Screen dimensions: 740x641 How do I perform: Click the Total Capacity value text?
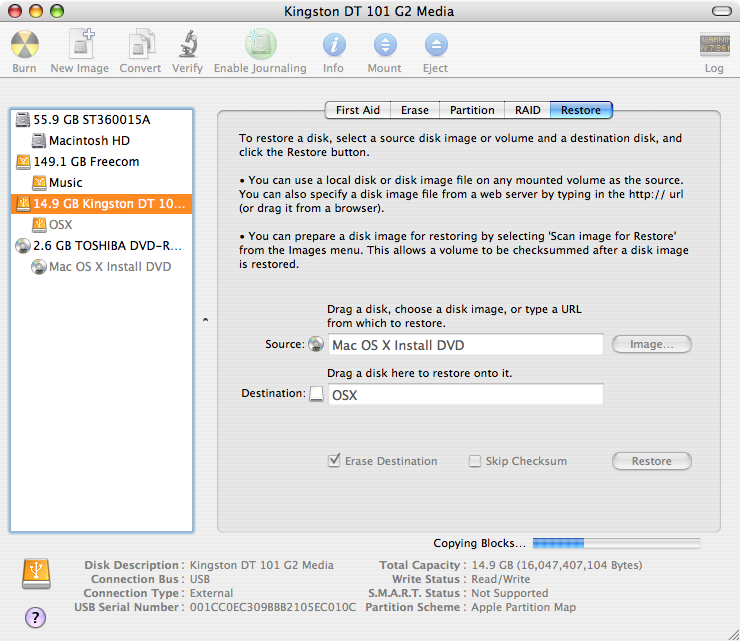(557, 565)
